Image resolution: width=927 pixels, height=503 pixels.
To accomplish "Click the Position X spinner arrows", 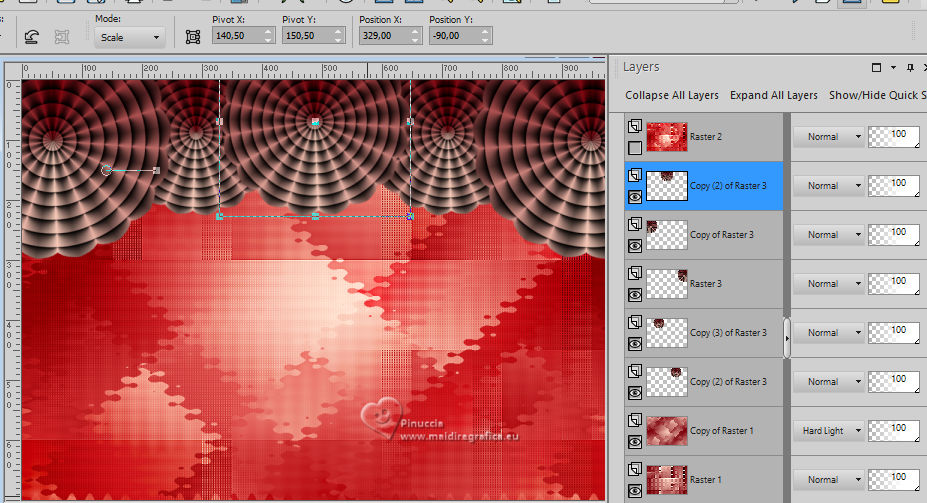I will [415, 35].
